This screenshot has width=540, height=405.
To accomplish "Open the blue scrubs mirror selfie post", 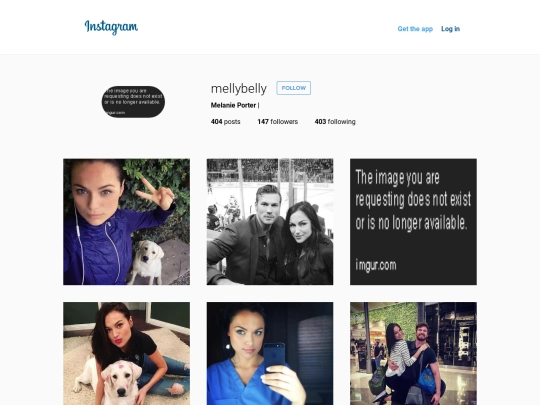I will 270,353.
